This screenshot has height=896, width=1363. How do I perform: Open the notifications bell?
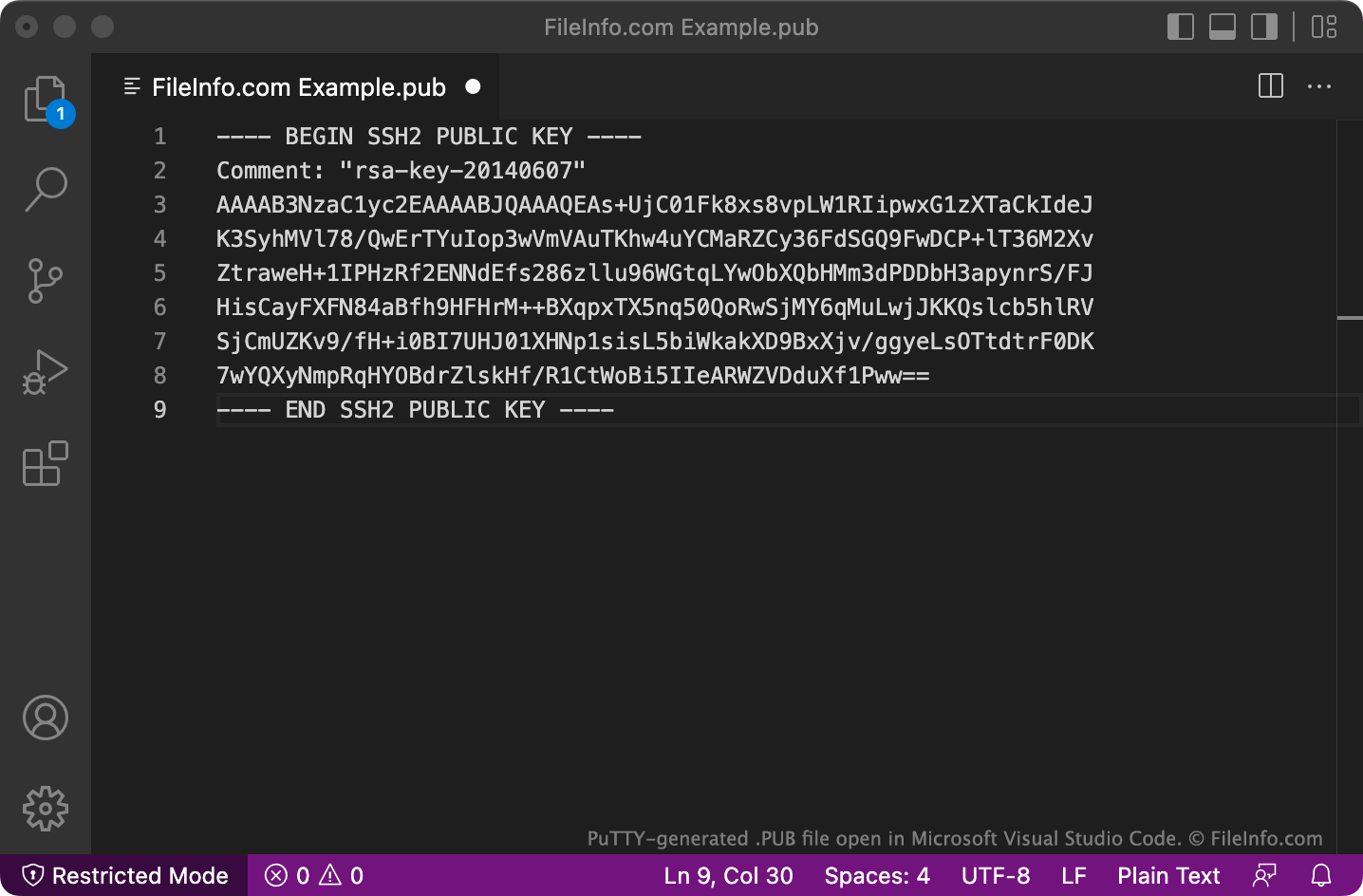[1321, 875]
